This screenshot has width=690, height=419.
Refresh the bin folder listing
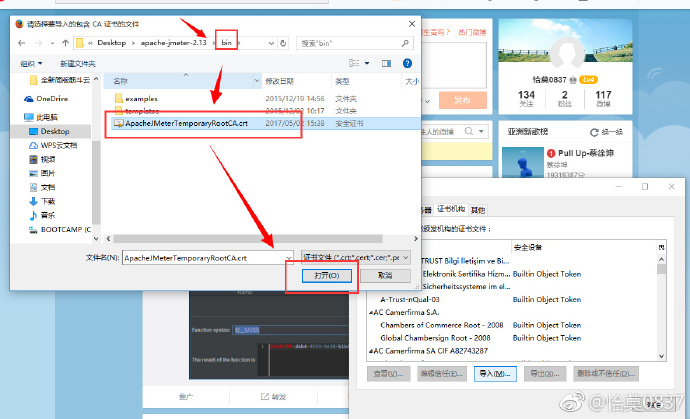(x=283, y=43)
